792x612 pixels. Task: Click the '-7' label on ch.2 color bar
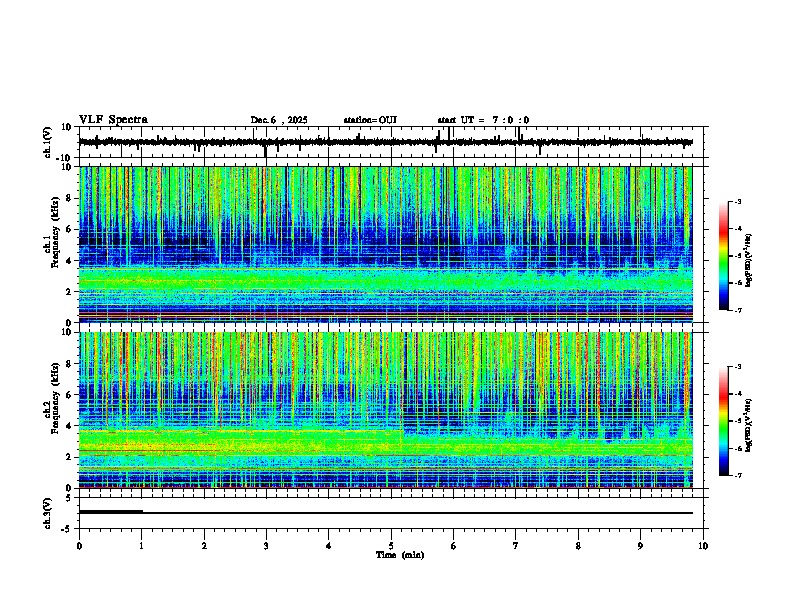coord(737,476)
